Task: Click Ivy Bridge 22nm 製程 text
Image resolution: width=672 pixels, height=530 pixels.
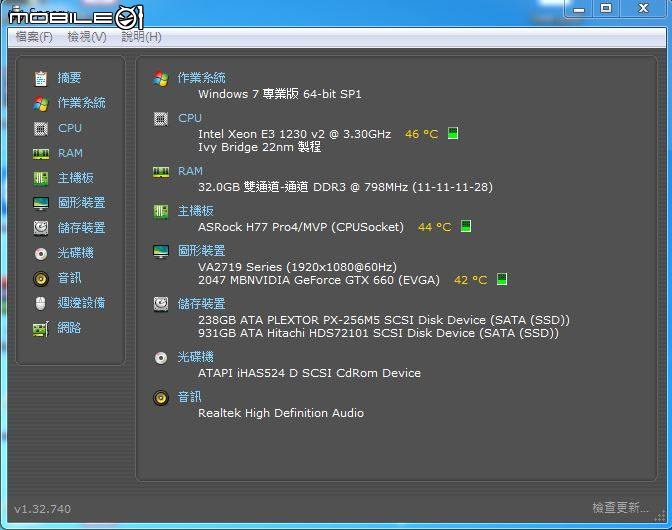Action: point(259,147)
